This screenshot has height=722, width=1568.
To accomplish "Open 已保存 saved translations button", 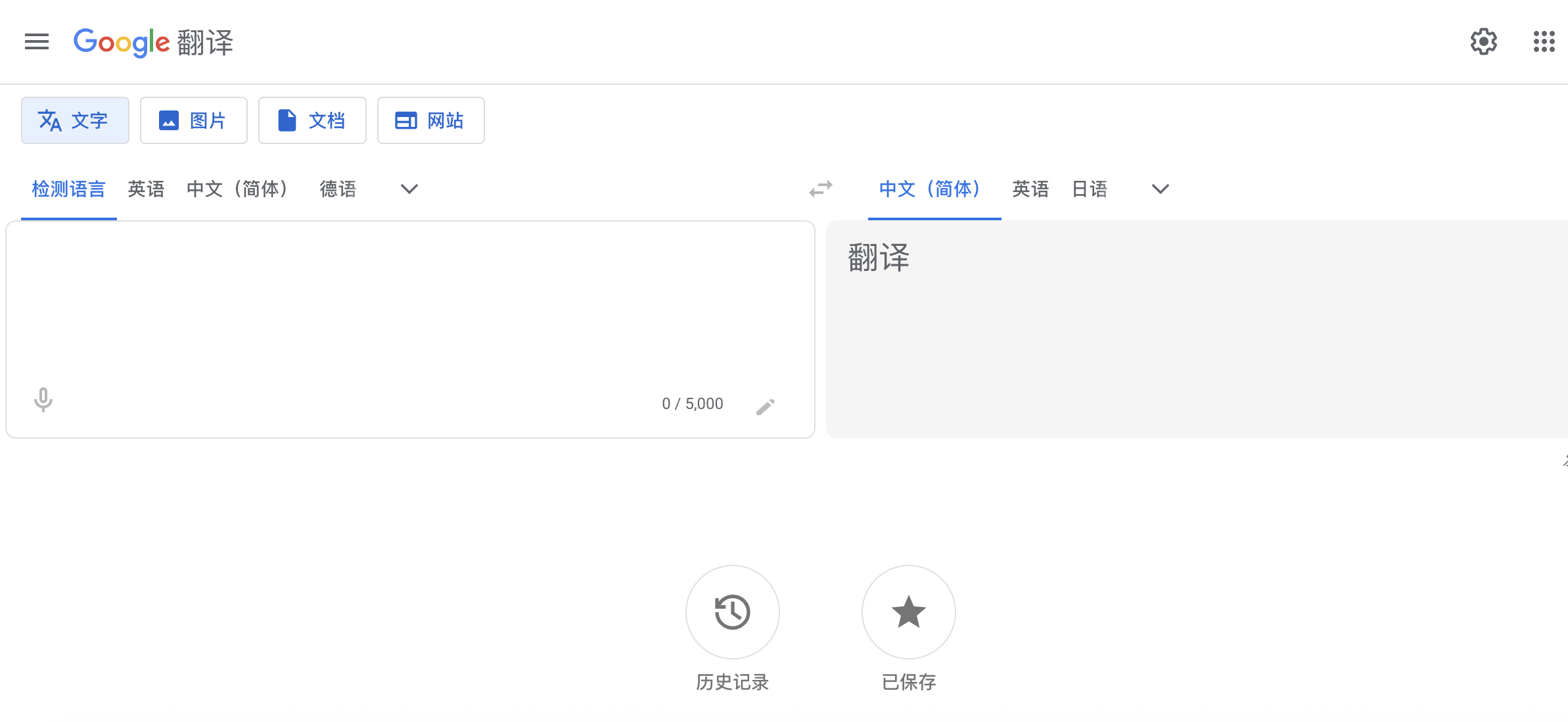I will click(x=908, y=612).
